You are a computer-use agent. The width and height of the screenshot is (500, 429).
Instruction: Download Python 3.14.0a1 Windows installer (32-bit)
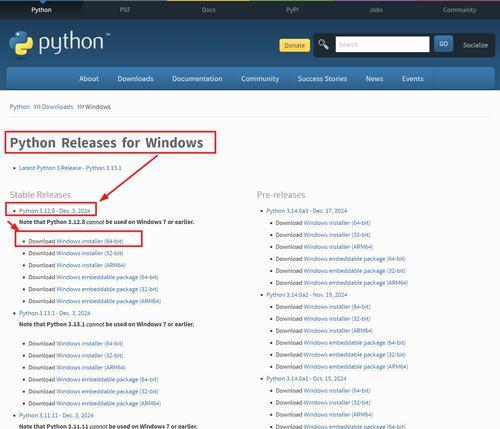pos(337,403)
